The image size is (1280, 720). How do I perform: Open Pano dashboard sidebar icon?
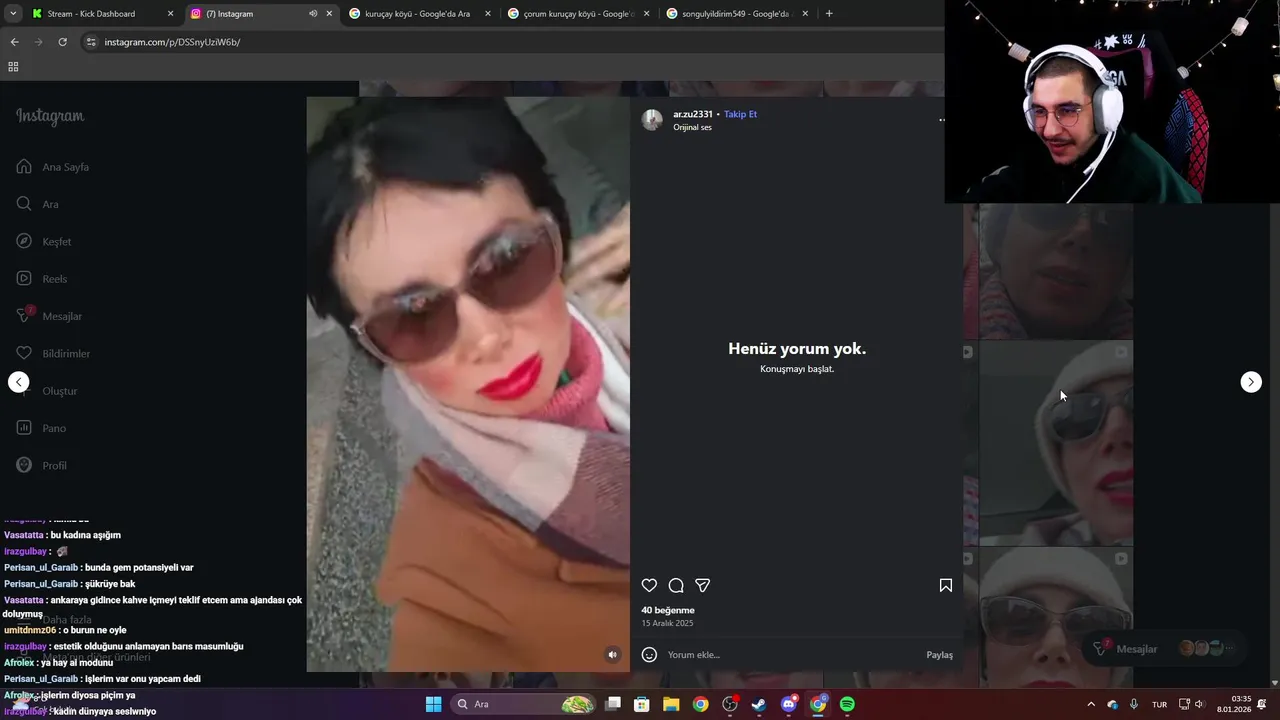coord(24,428)
